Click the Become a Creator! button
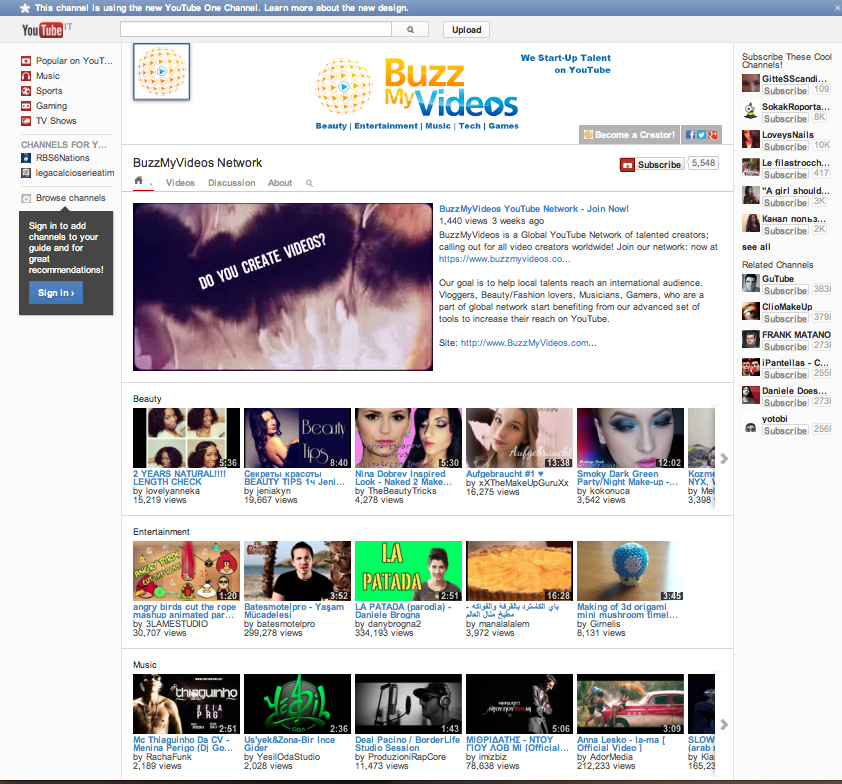The width and height of the screenshot is (842, 784). (x=629, y=135)
